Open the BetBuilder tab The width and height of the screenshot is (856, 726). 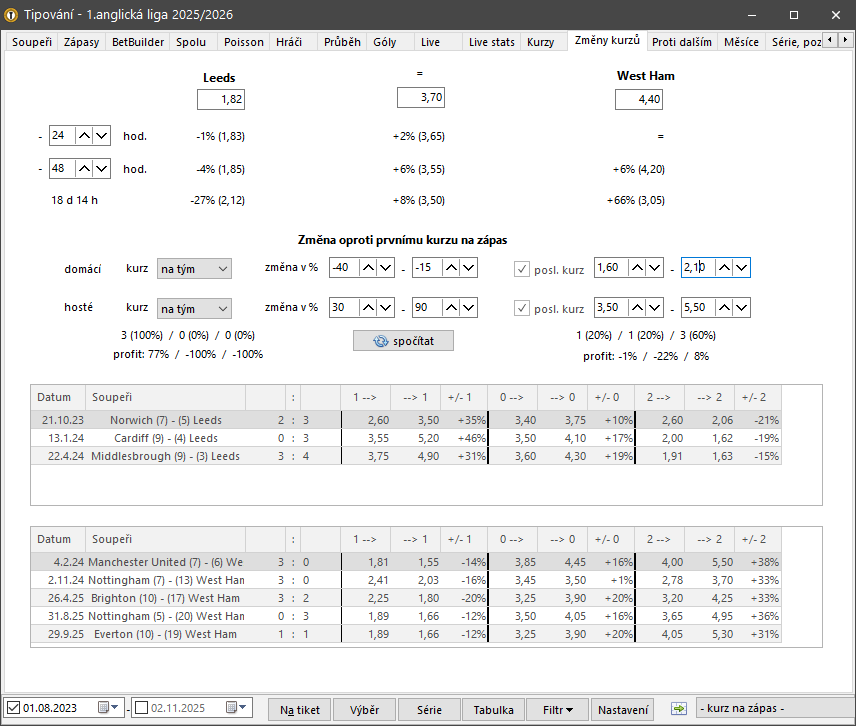[138, 42]
